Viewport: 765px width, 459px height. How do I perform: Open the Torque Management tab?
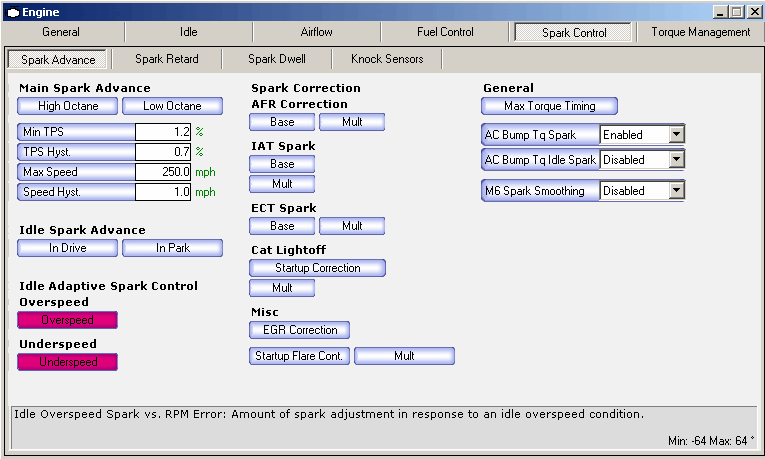point(701,32)
